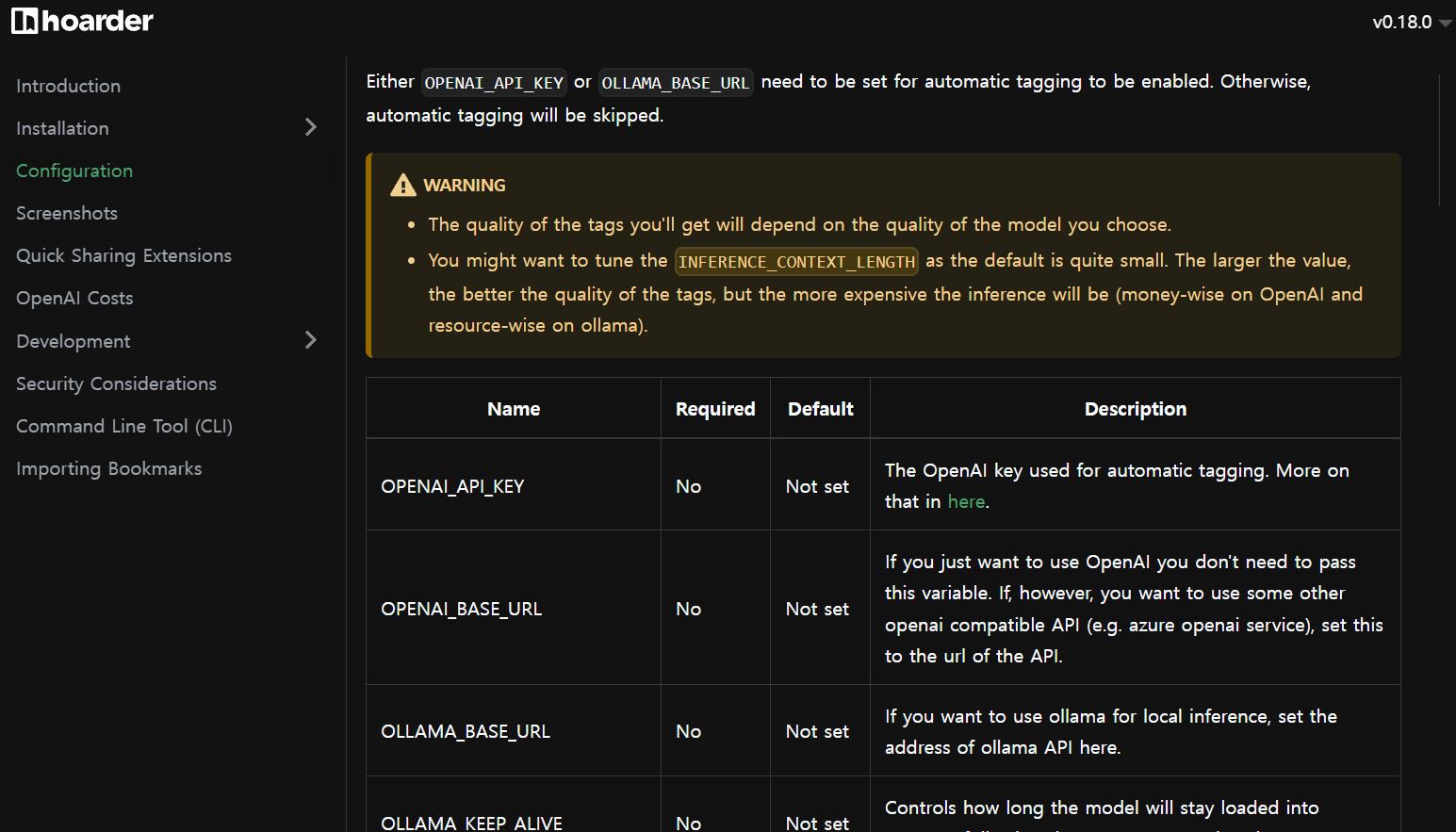The width and height of the screenshot is (1456, 832).
Task: Open Development docs section
Action: pyautogui.click(x=74, y=341)
